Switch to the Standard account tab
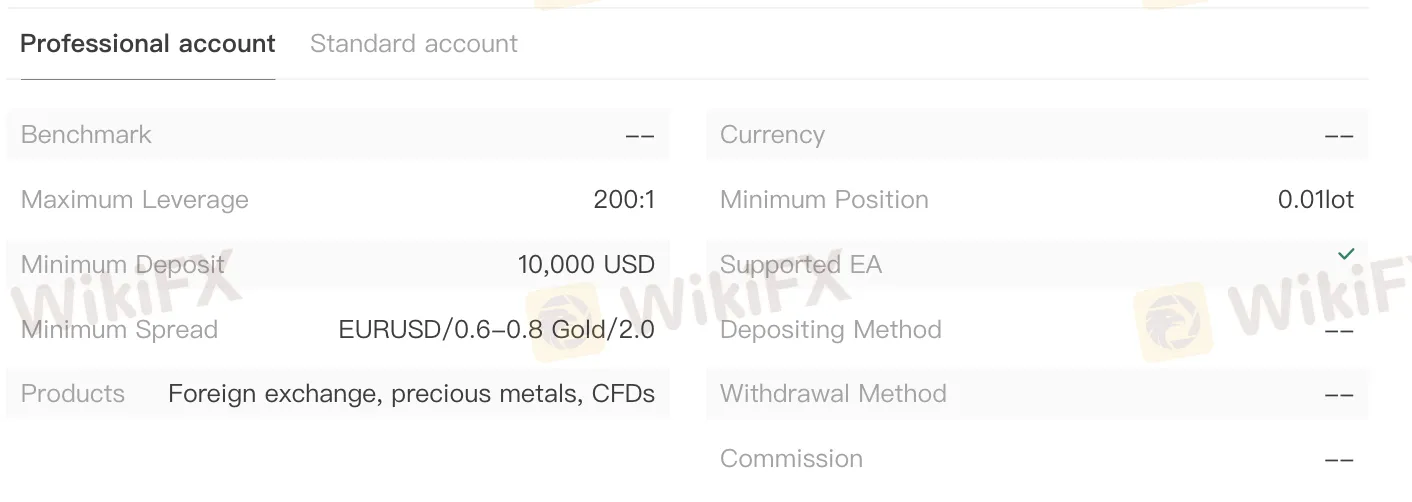 tap(414, 44)
